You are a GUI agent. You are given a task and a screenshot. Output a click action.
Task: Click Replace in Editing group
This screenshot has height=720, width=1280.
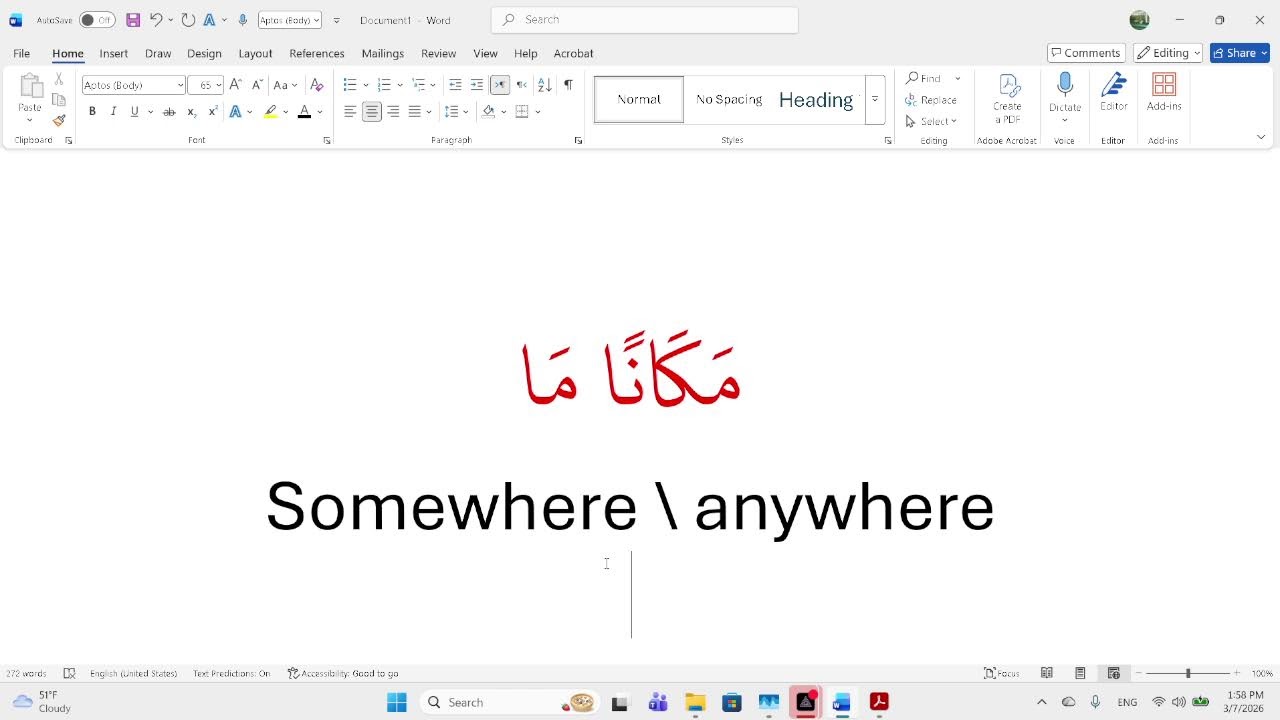(931, 100)
